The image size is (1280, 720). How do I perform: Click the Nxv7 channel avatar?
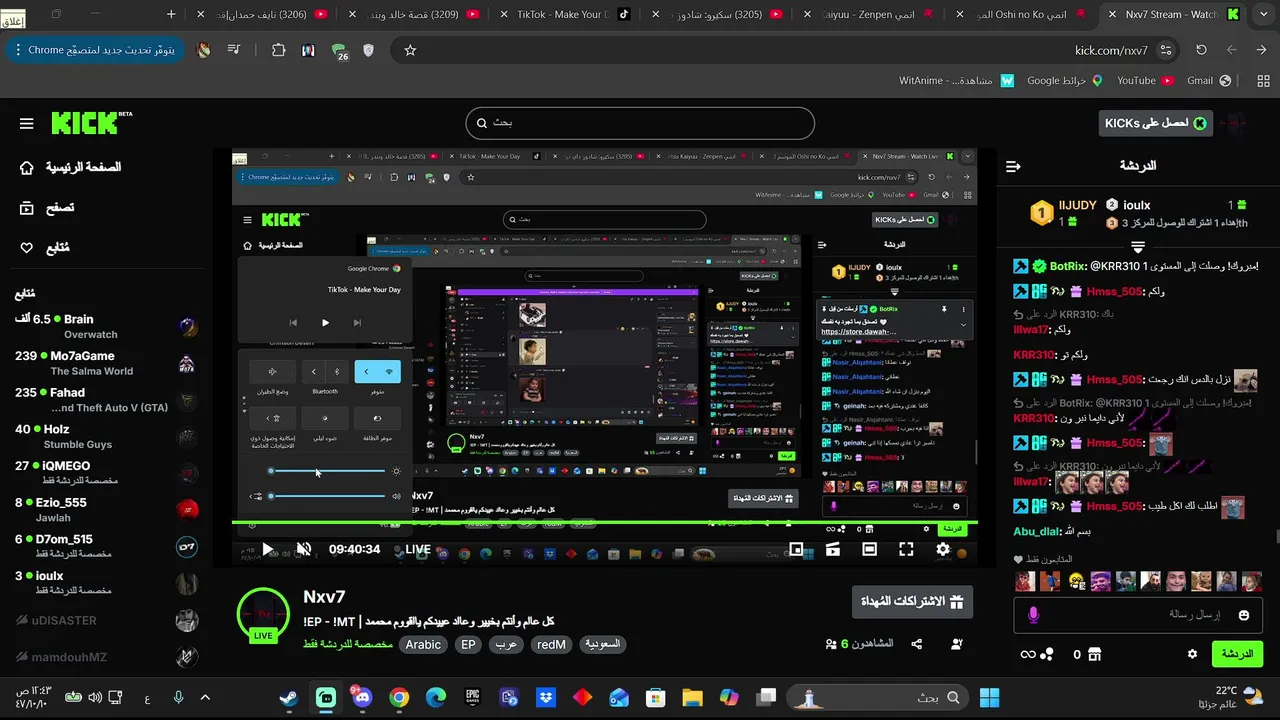tap(263, 616)
